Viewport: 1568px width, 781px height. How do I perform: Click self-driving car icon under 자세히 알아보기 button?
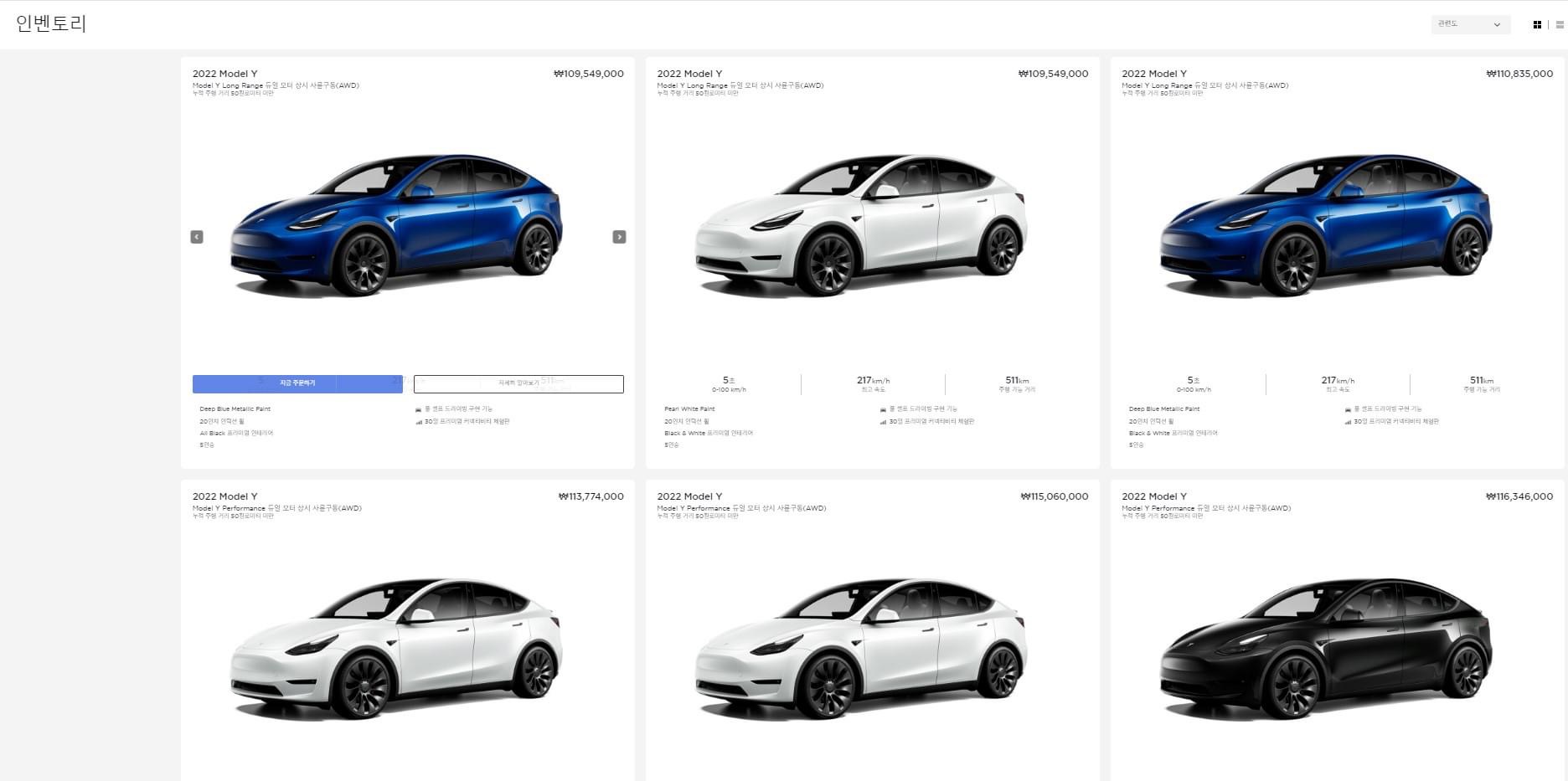(418, 409)
